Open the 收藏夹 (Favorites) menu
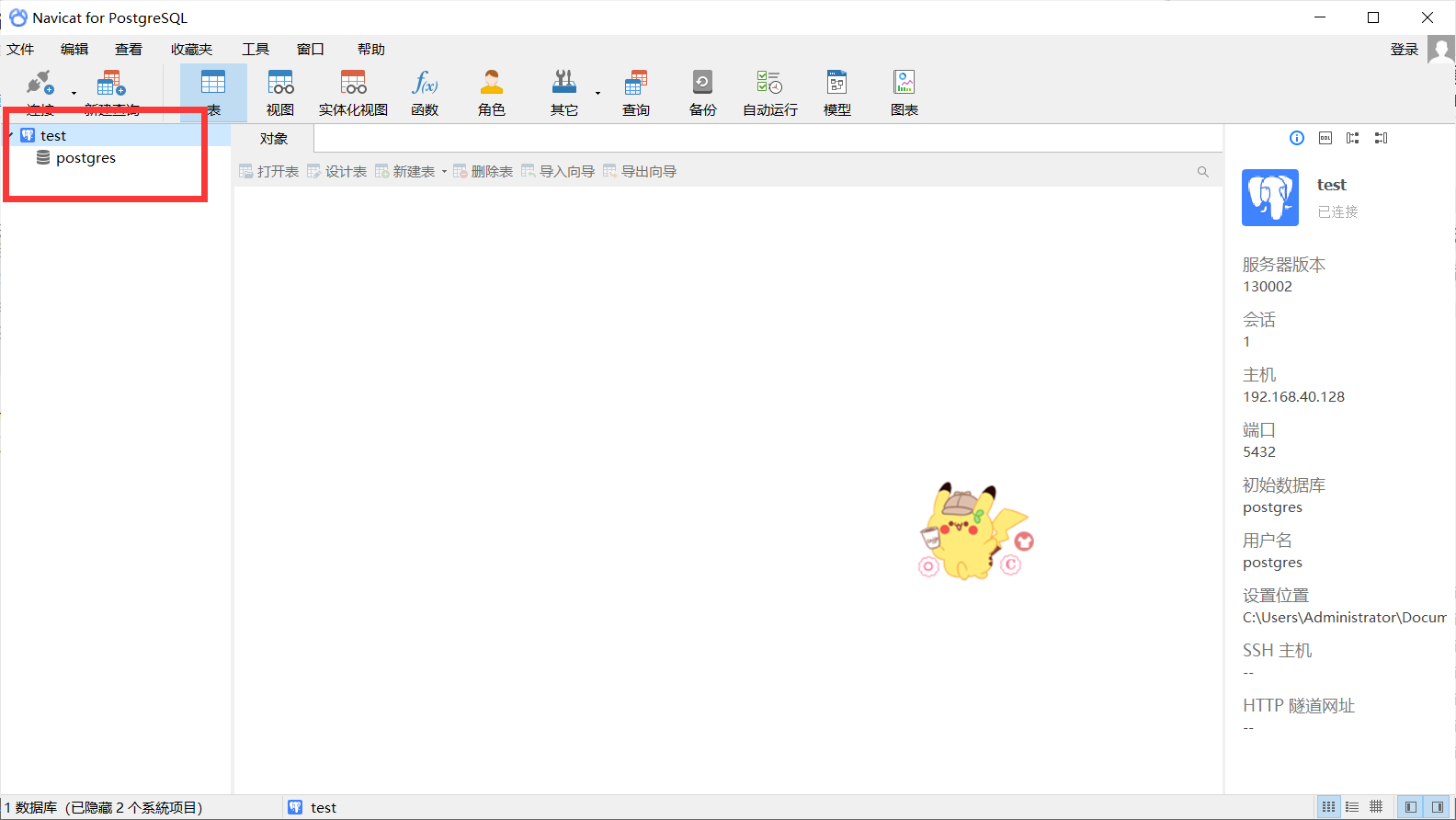This screenshot has width=1456, height=820. click(x=191, y=50)
